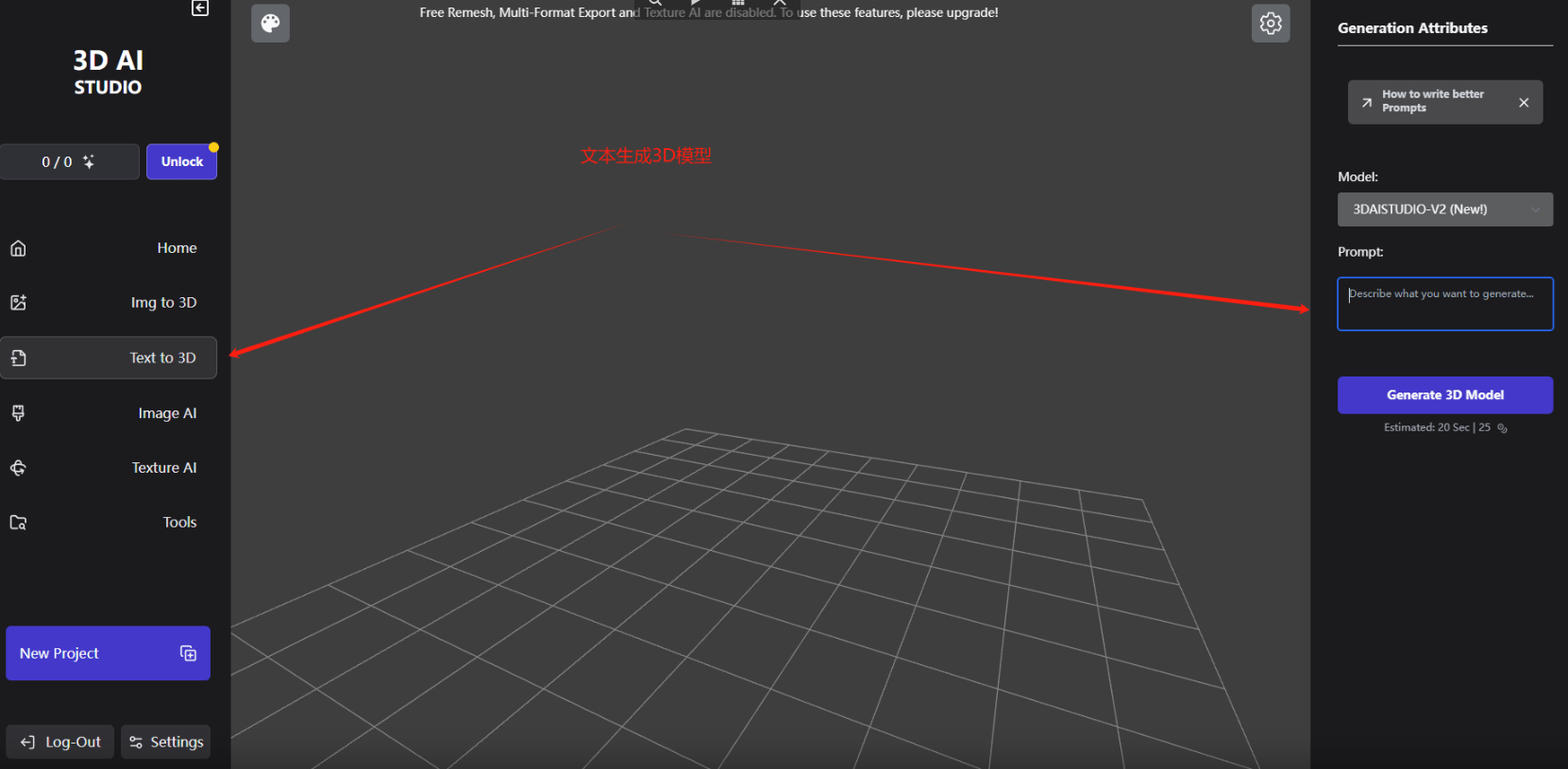Open the Texture AI section

[109, 468]
